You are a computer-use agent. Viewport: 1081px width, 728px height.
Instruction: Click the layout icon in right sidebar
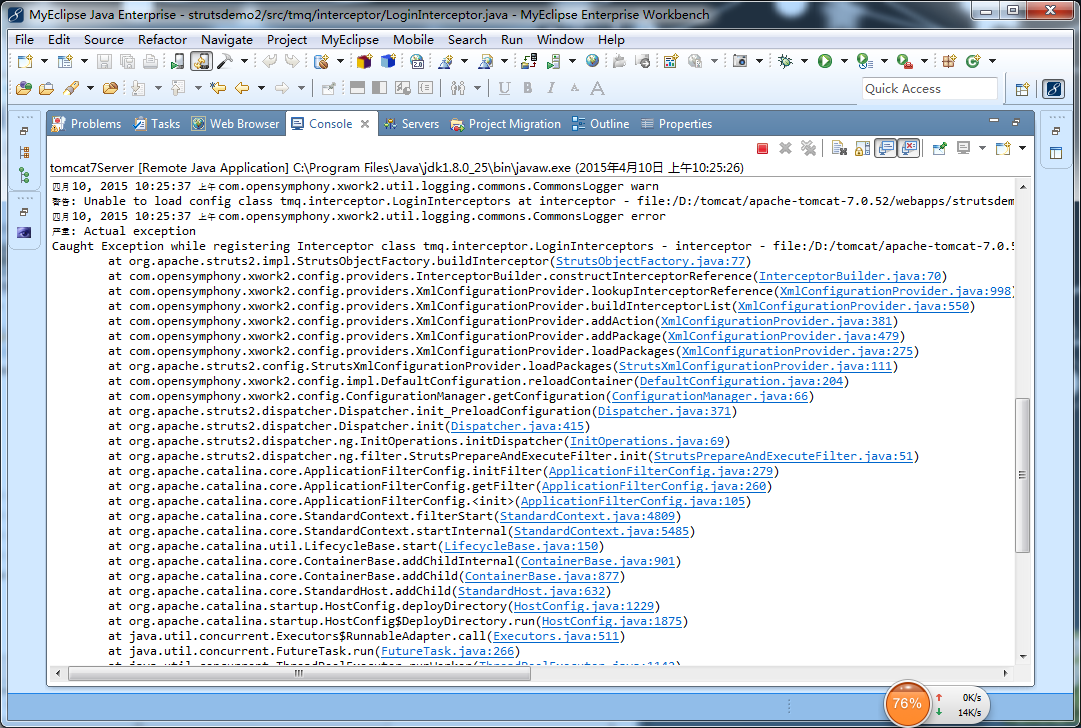[1055, 153]
